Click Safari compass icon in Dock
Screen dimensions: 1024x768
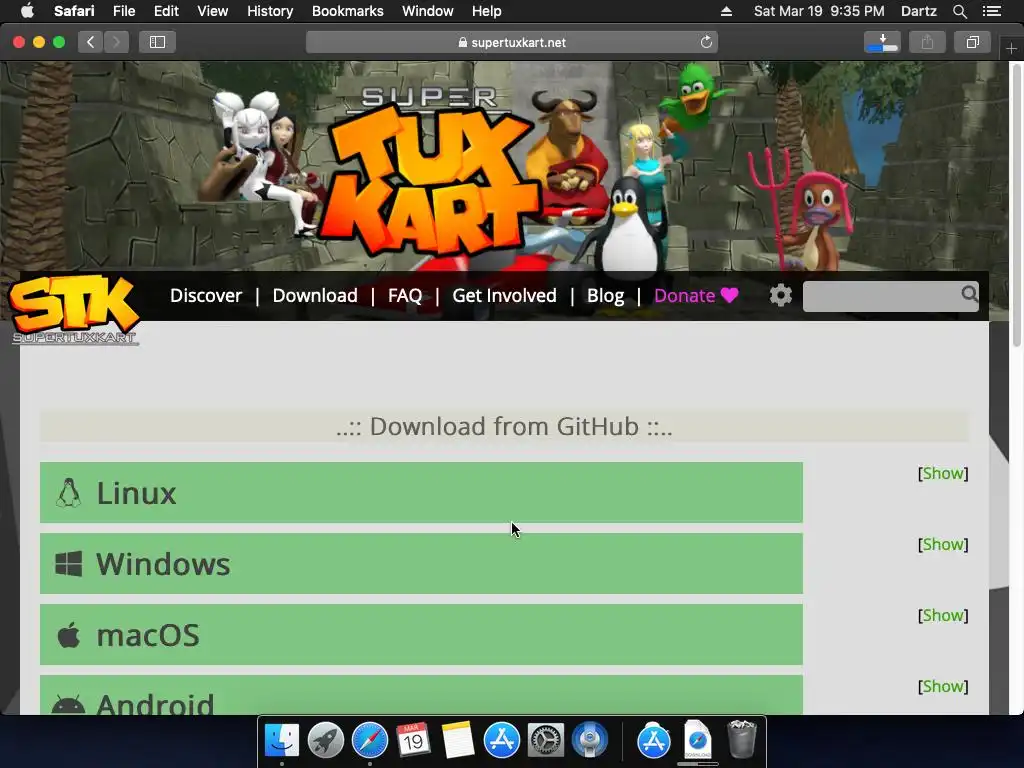[x=370, y=740]
